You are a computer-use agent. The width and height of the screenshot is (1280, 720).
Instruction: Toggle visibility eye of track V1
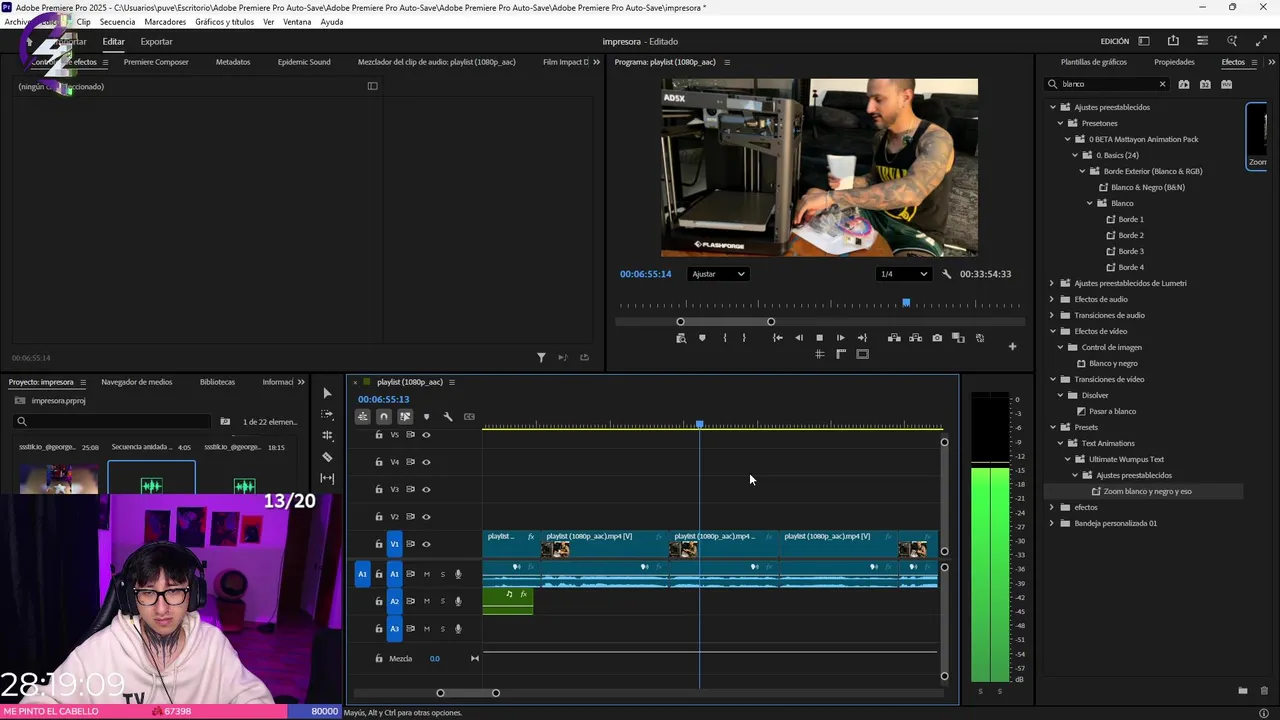[x=426, y=544]
